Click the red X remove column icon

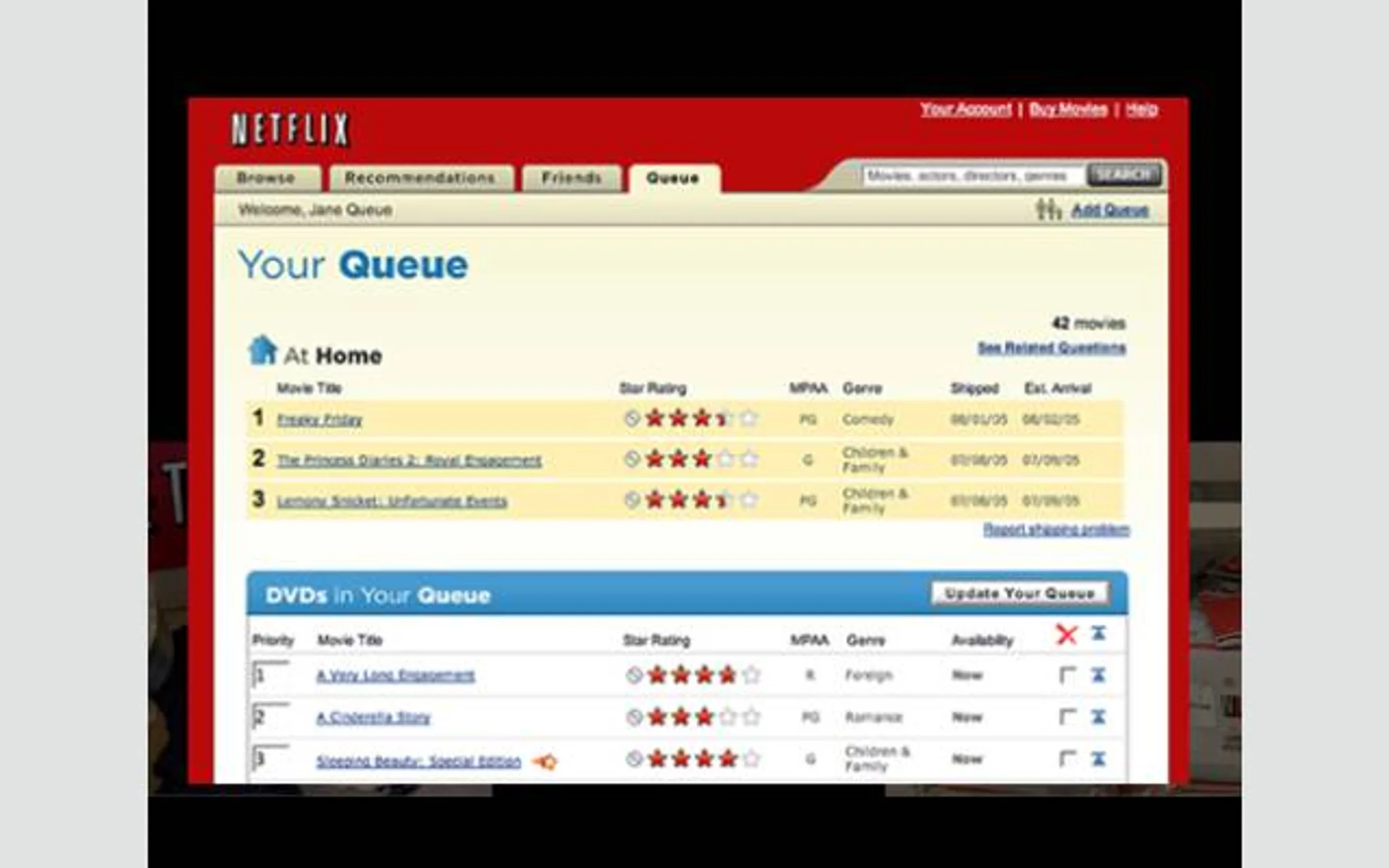tap(1067, 635)
